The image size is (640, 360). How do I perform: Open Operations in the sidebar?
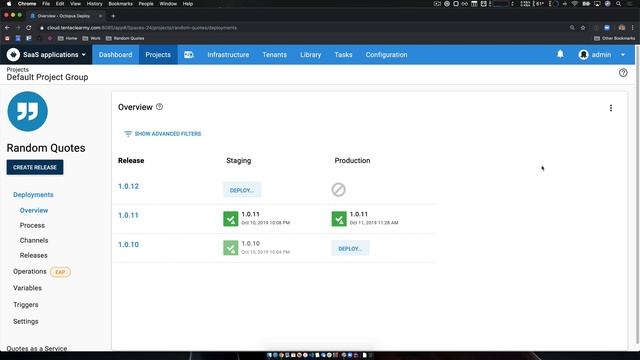pyautogui.click(x=30, y=271)
